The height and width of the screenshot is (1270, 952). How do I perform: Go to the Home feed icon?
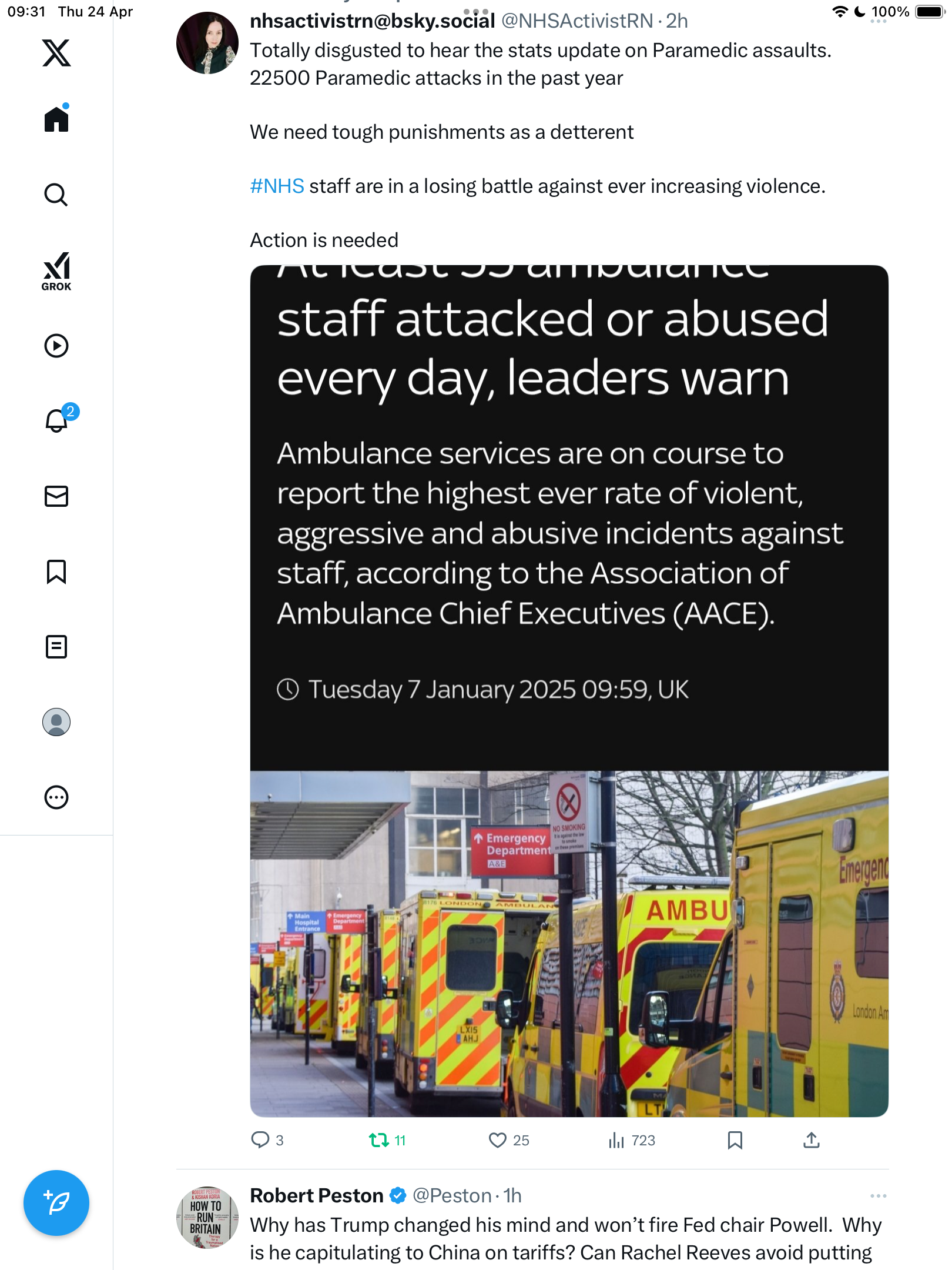click(56, 118)
